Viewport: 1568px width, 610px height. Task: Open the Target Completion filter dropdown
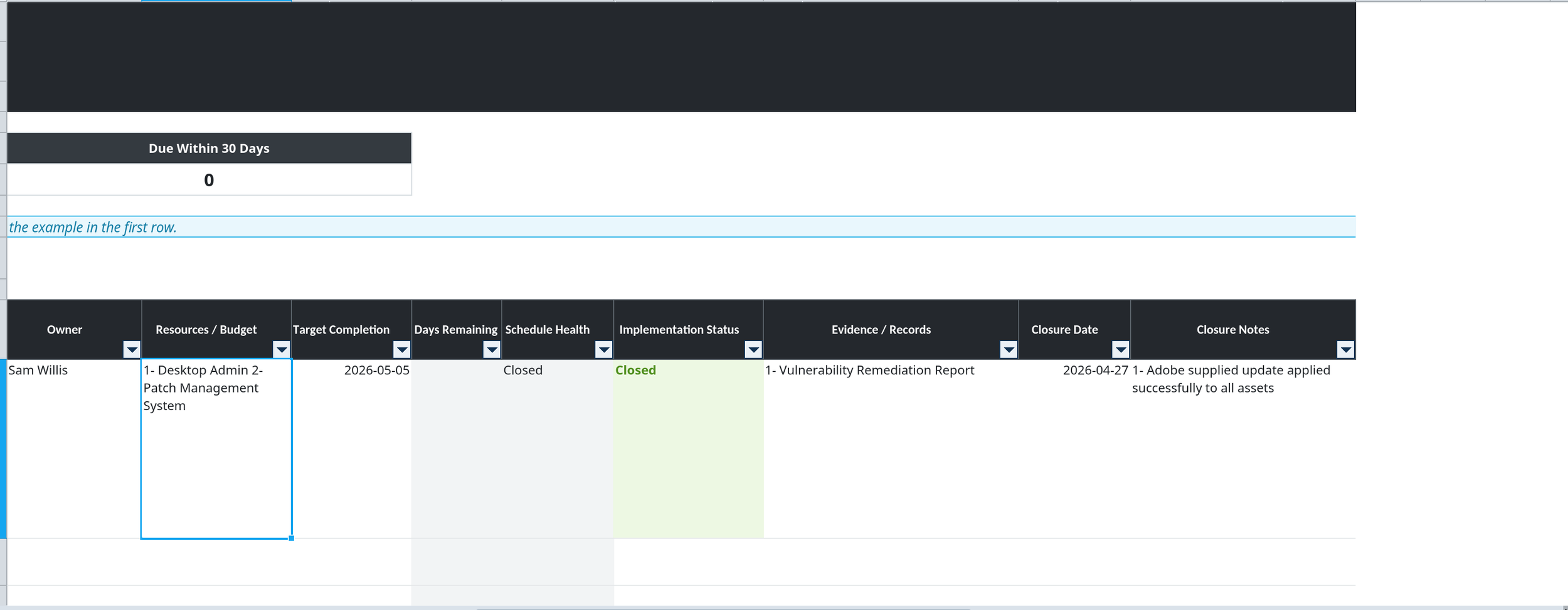click(x=402, y=349)
